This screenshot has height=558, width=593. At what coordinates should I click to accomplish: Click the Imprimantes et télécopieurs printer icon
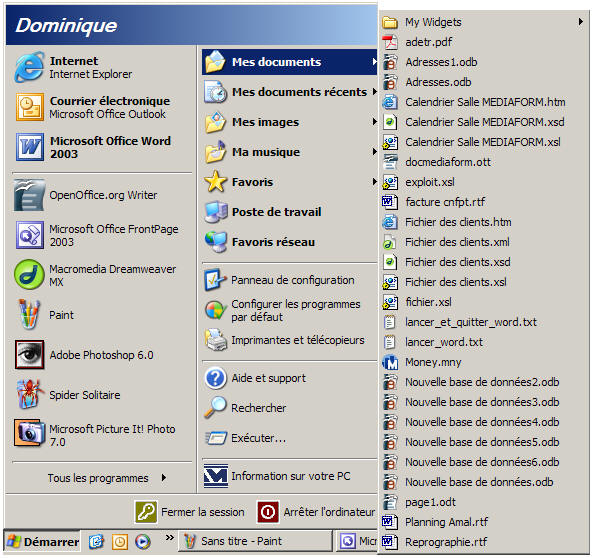215,340
